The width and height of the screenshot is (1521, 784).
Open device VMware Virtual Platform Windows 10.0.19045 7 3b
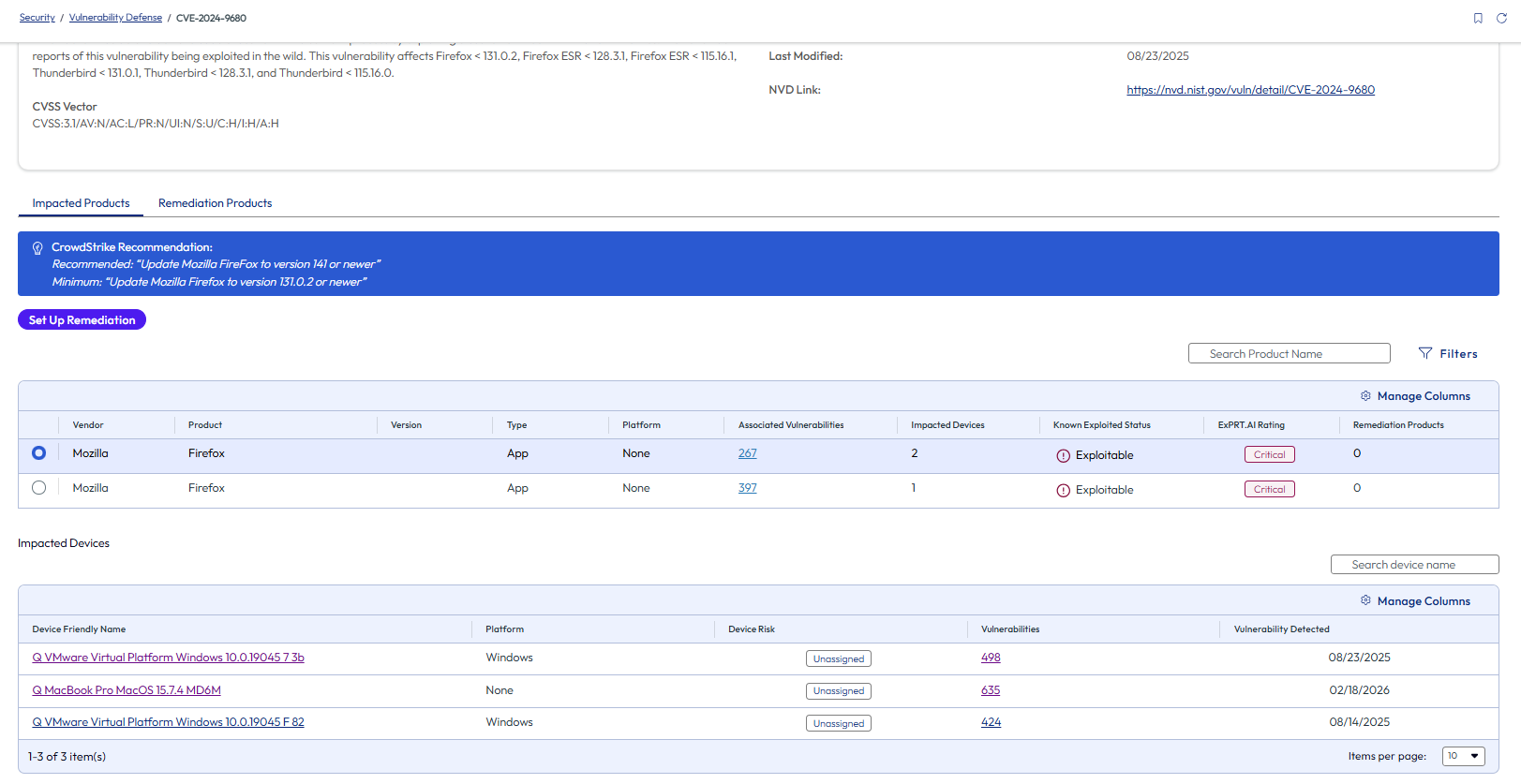pyautogui.click(x=169, y=658)
